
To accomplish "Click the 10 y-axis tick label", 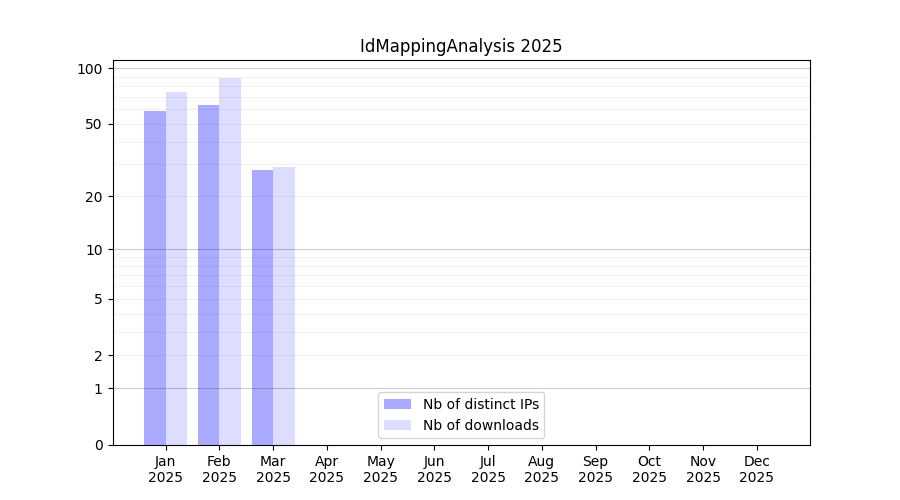I will (x=94, y=250).
